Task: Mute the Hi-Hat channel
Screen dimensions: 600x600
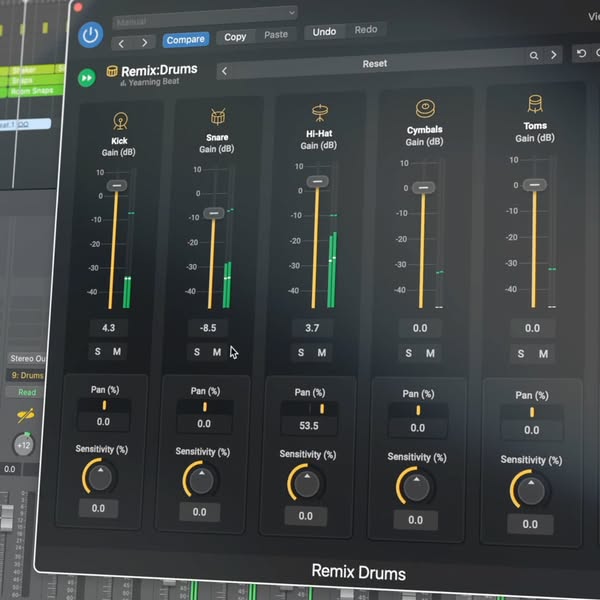Action: (x=322, y=352)
